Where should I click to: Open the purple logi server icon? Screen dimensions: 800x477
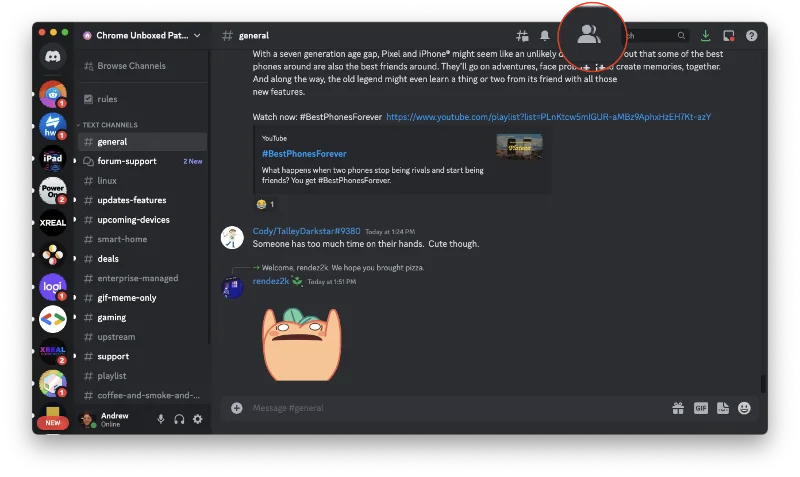[x=53, y=287]
